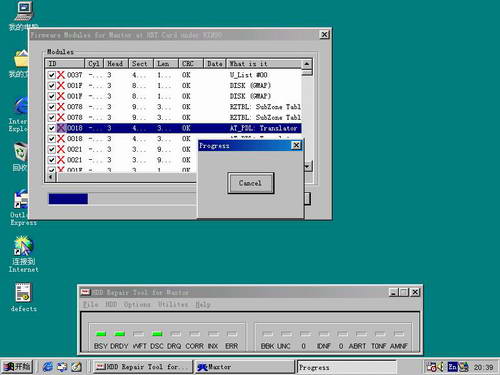Click the Len column header
The height and width of the screenshot is (375, 500).
166,63
